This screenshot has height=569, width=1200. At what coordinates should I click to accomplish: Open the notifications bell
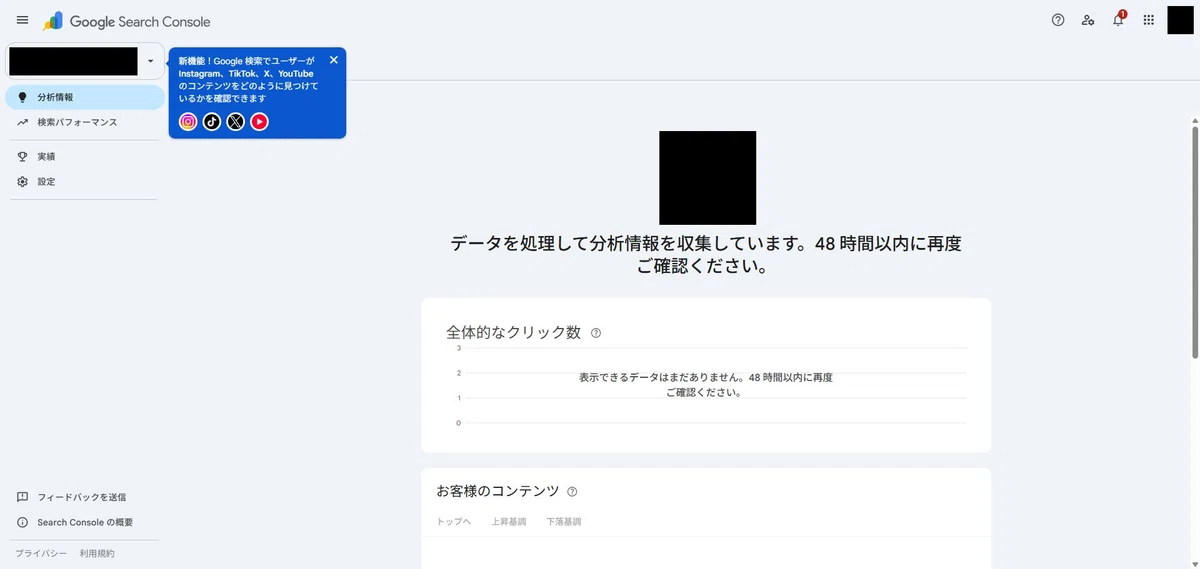(x=1118, y=20)
